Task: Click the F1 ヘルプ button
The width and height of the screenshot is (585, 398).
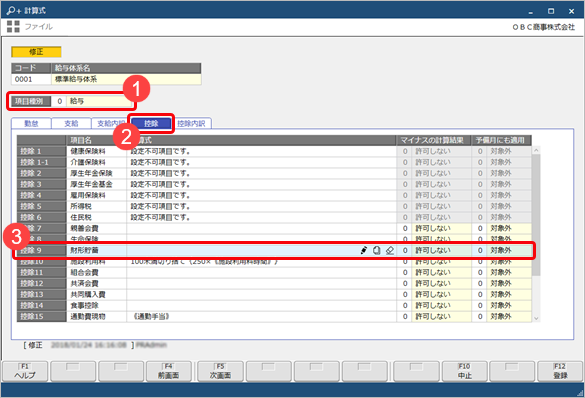Action: coord(25,371)
